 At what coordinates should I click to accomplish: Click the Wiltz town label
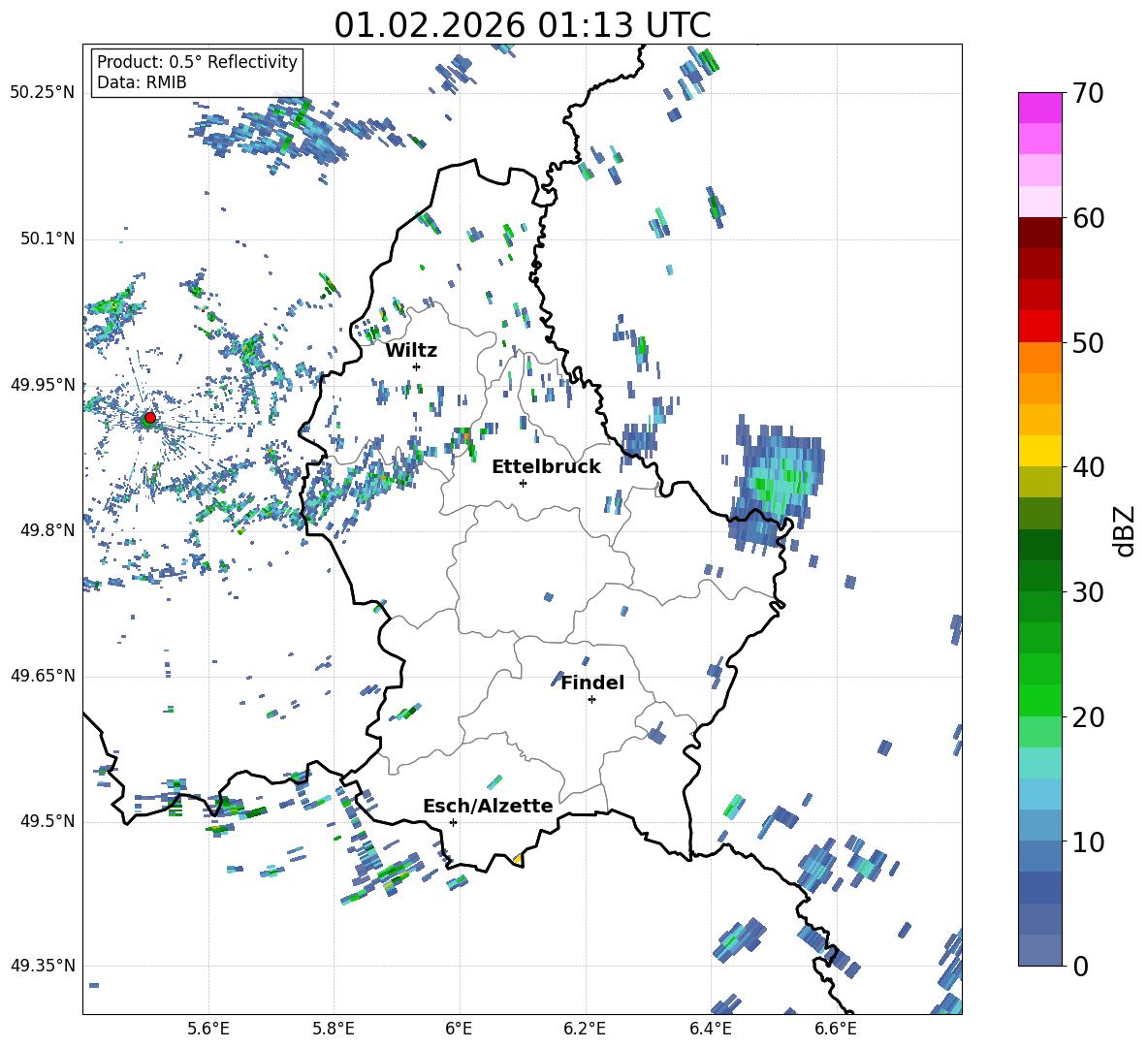(x=411, y=350)
